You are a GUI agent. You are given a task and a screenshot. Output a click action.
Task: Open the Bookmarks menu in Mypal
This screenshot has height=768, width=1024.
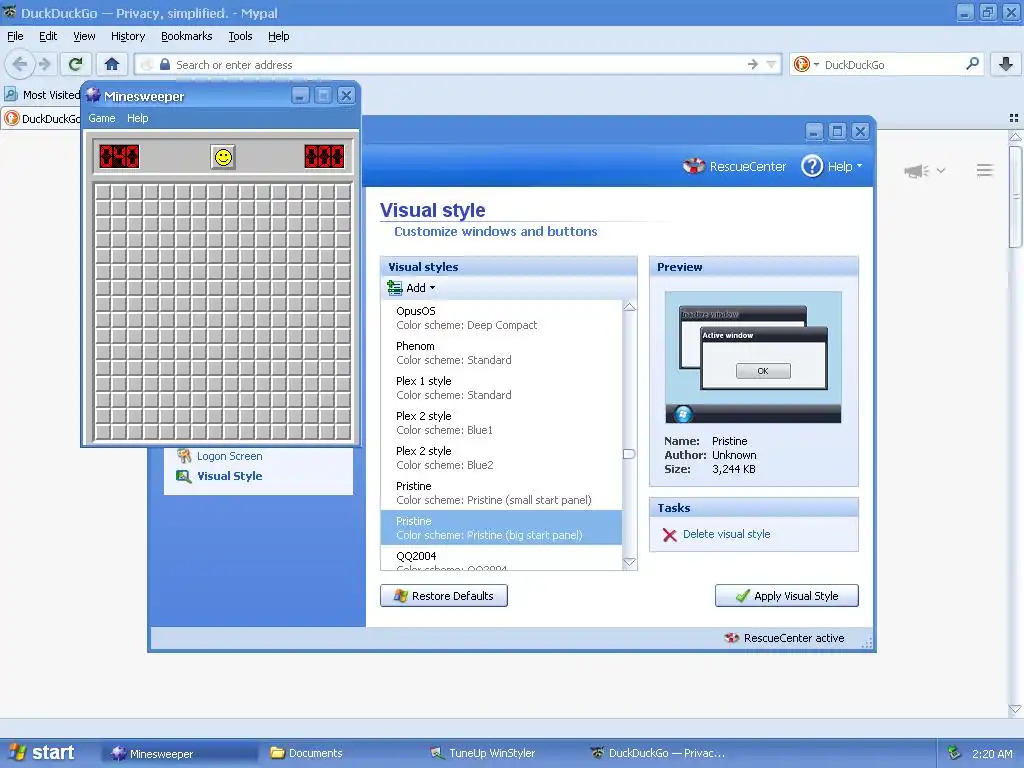187,36
